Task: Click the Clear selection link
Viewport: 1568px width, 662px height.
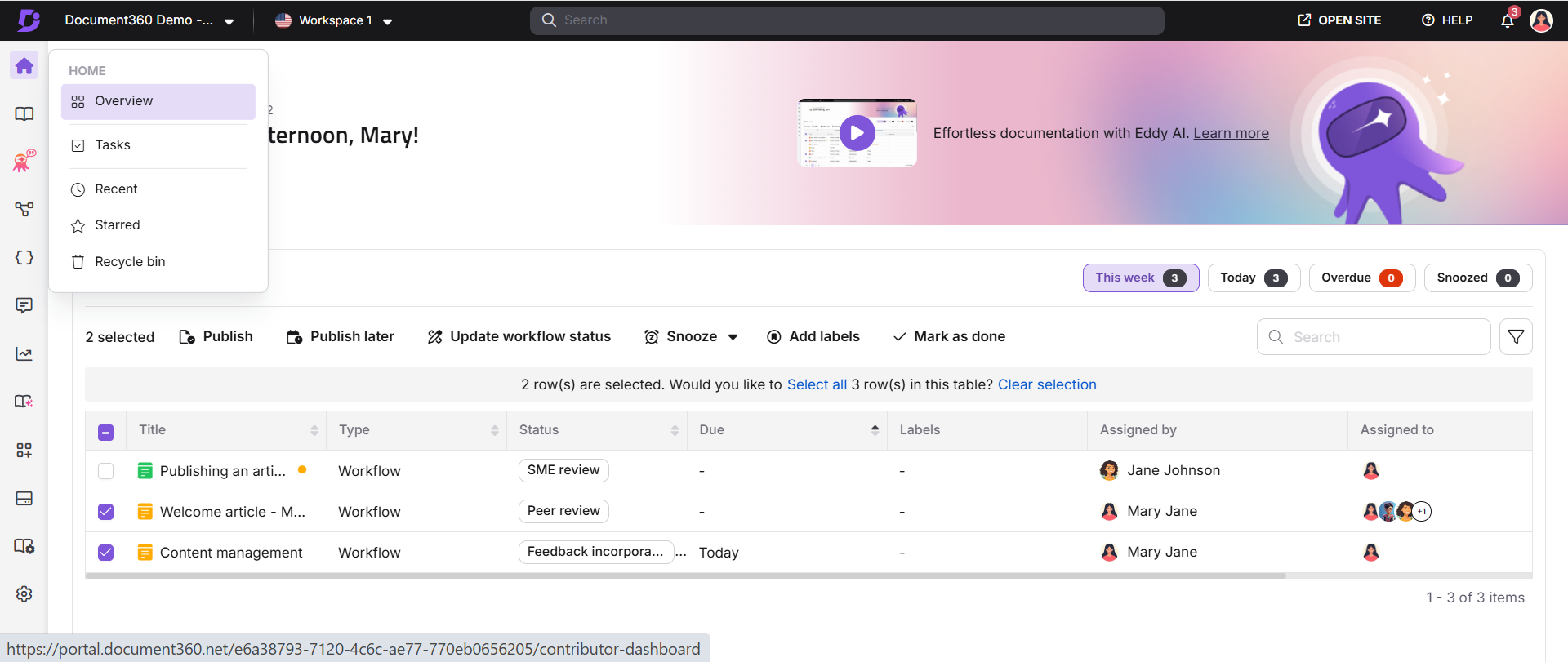Action: (1047, 384)
